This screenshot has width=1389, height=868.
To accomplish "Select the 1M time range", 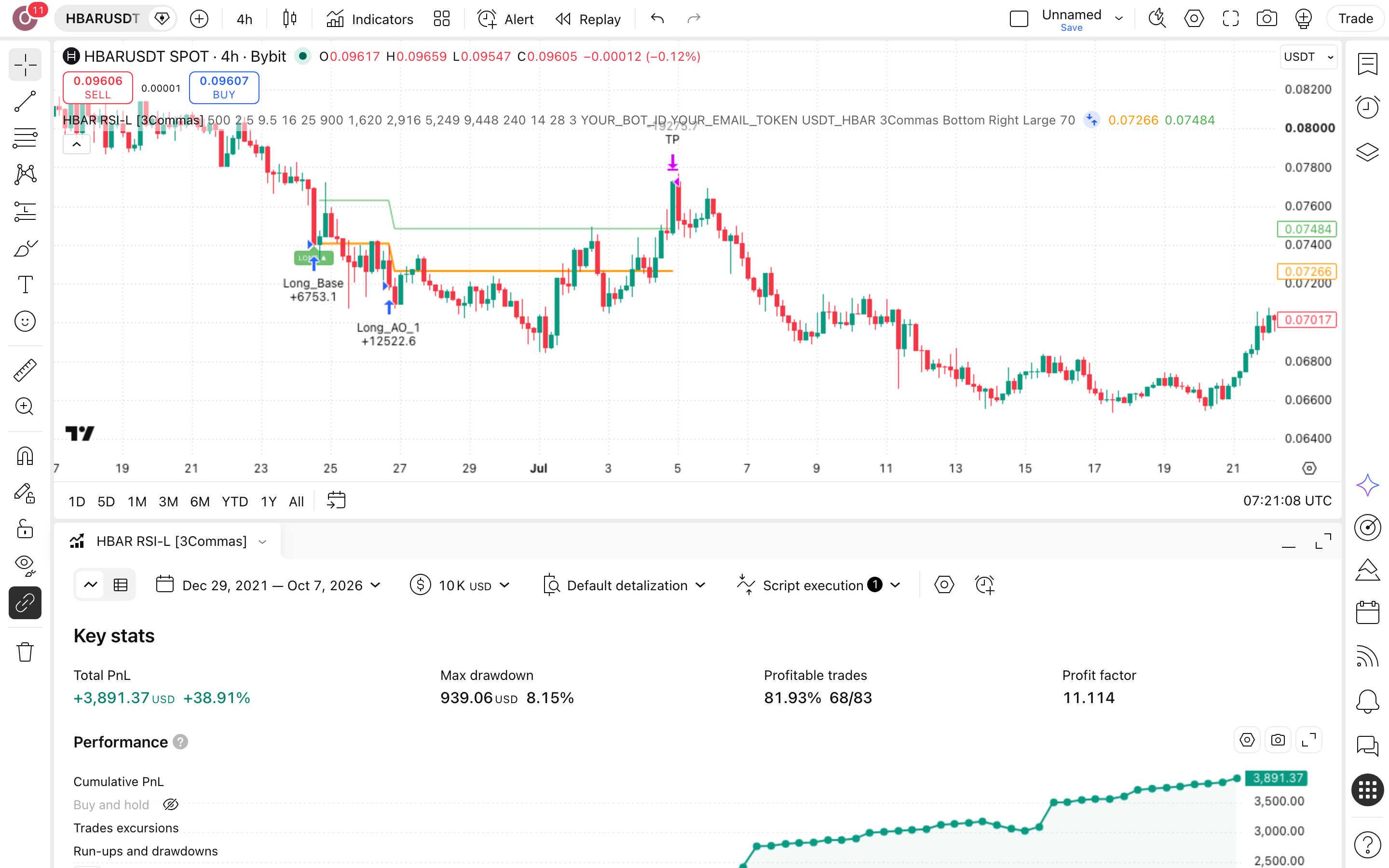I will point(136,501).
